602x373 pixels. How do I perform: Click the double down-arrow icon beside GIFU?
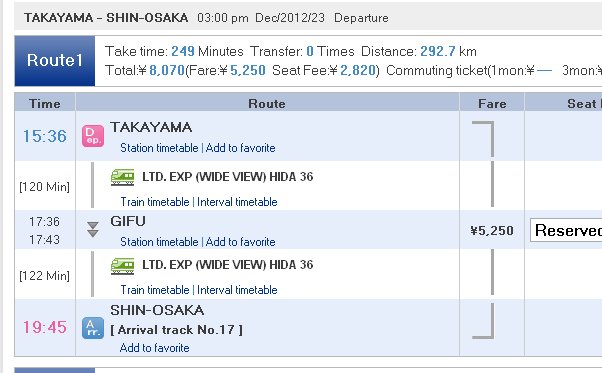[93, 229]
